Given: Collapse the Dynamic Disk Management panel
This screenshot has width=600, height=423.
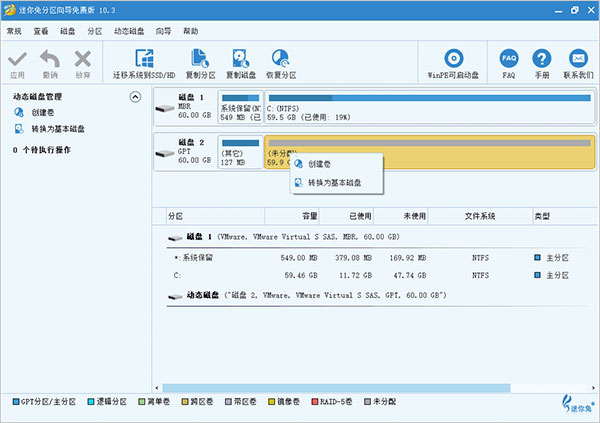Looking at the screenshot, I should click(x=135, y=97).
